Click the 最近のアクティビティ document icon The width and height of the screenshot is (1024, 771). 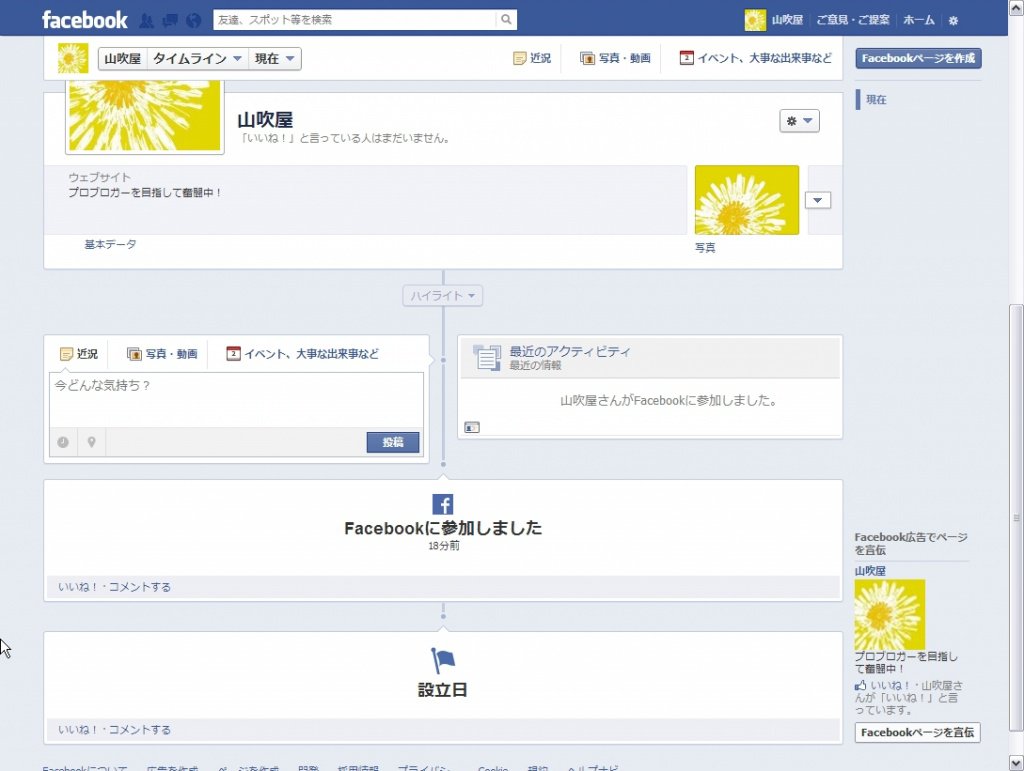(x=487, y=358)
